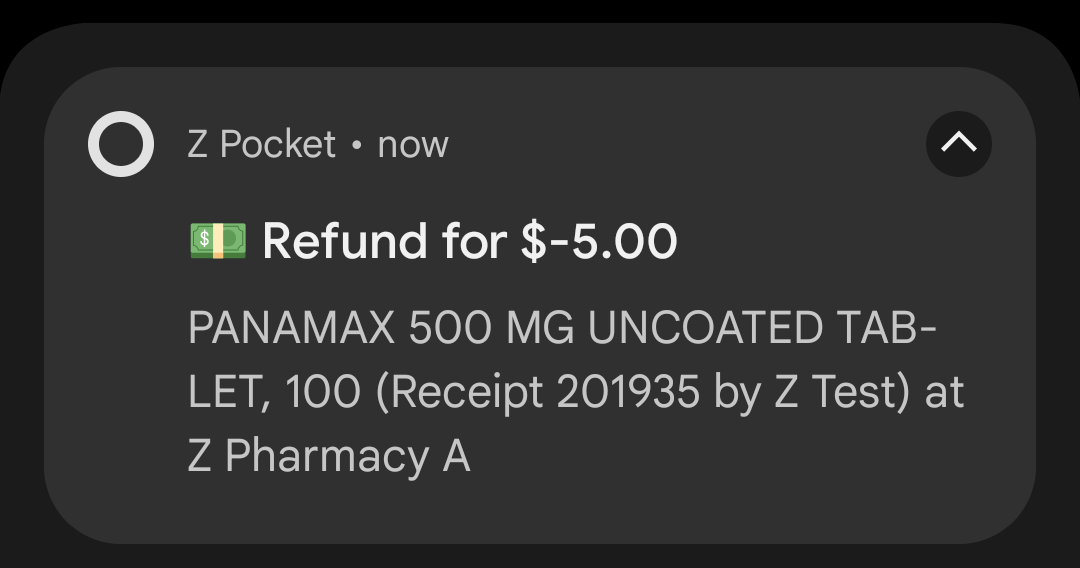Tap the Z Pocket circular app icon

coord(121,144)
